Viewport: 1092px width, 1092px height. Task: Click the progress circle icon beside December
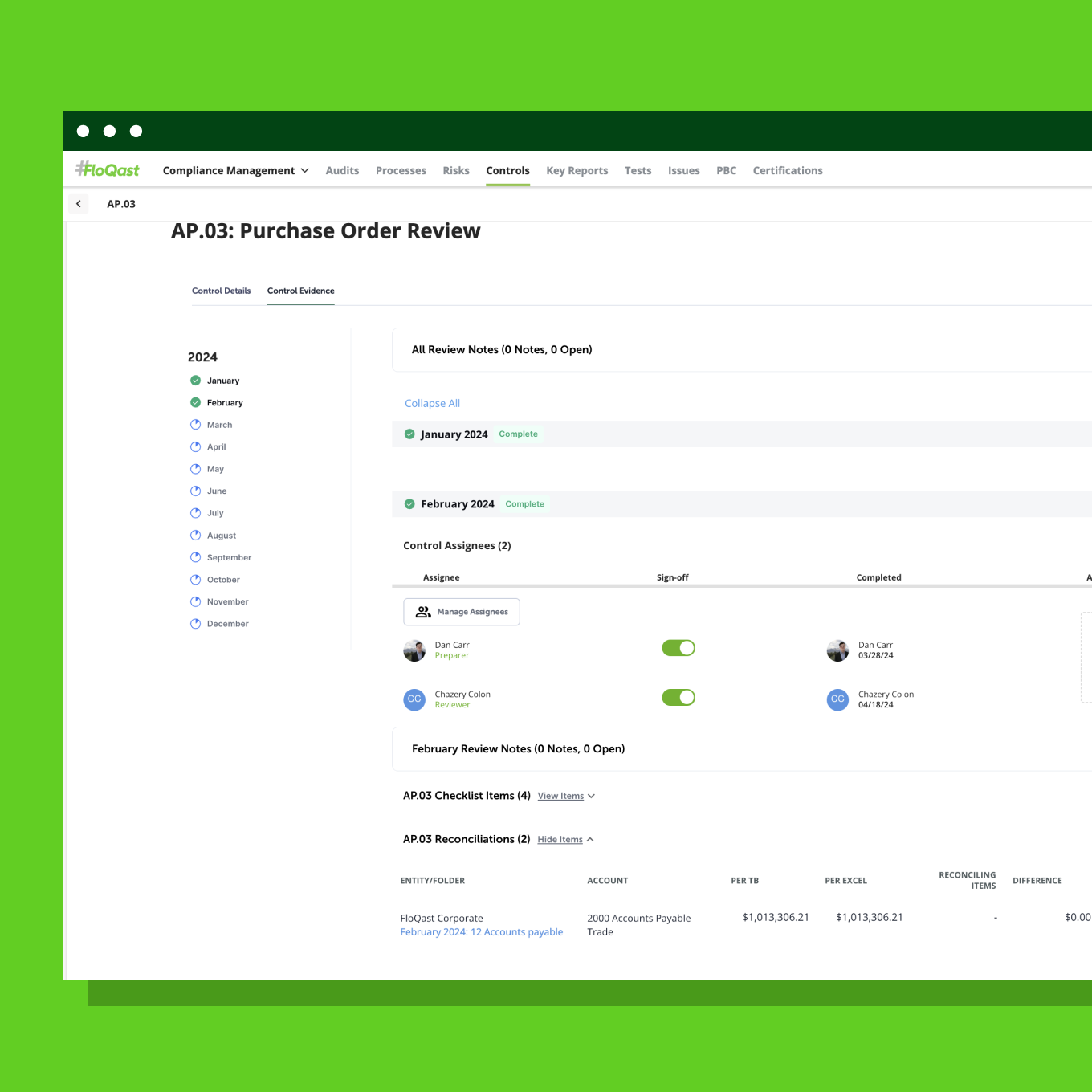pyautogui.click(x=195, y=624)
